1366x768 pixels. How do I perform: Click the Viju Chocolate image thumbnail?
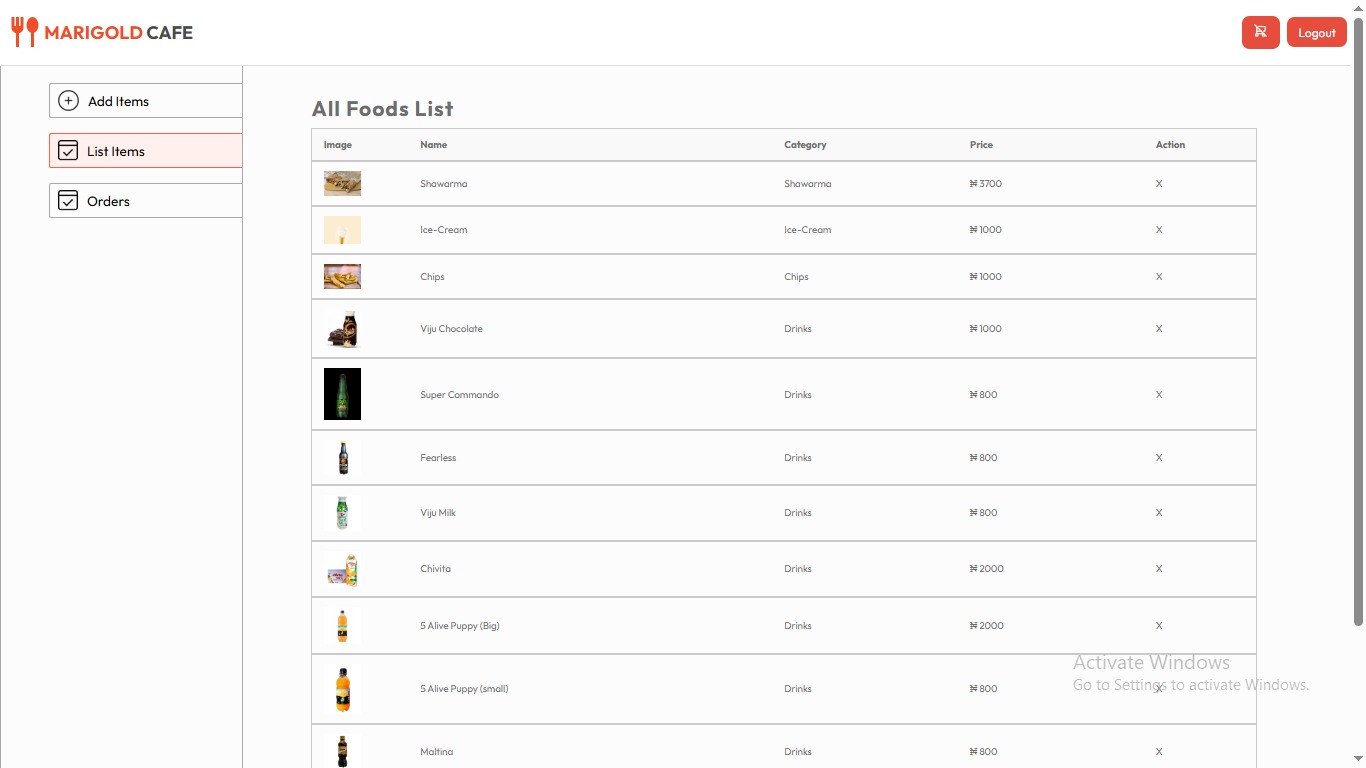click(x=342, y=328)
